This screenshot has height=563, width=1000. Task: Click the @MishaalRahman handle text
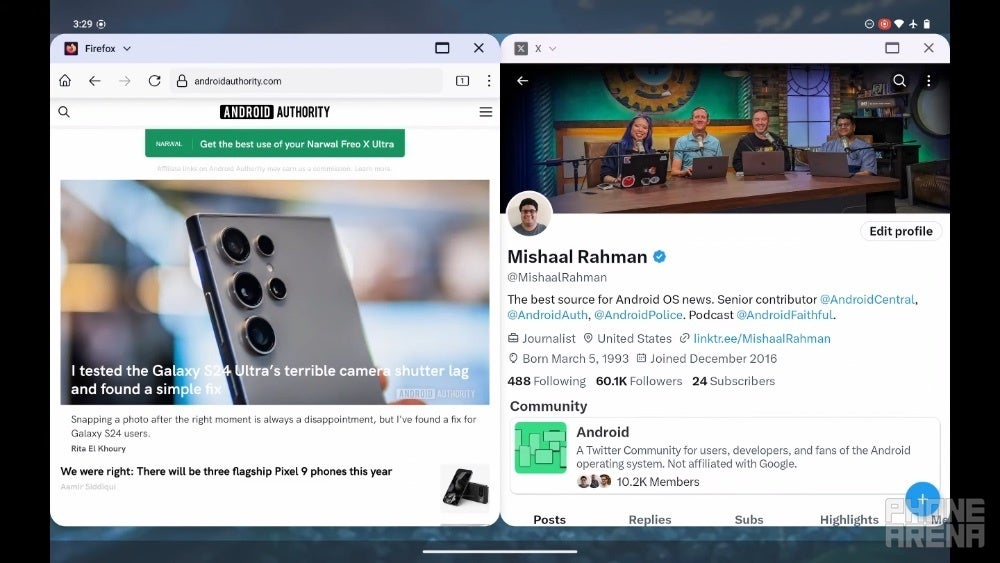point(557,277)
